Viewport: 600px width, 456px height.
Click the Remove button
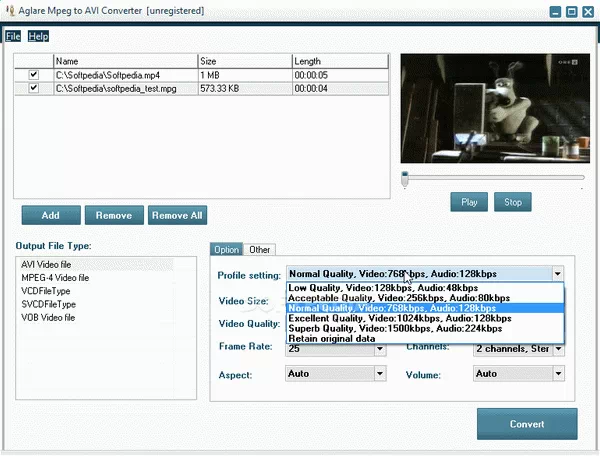click(114, 215)
